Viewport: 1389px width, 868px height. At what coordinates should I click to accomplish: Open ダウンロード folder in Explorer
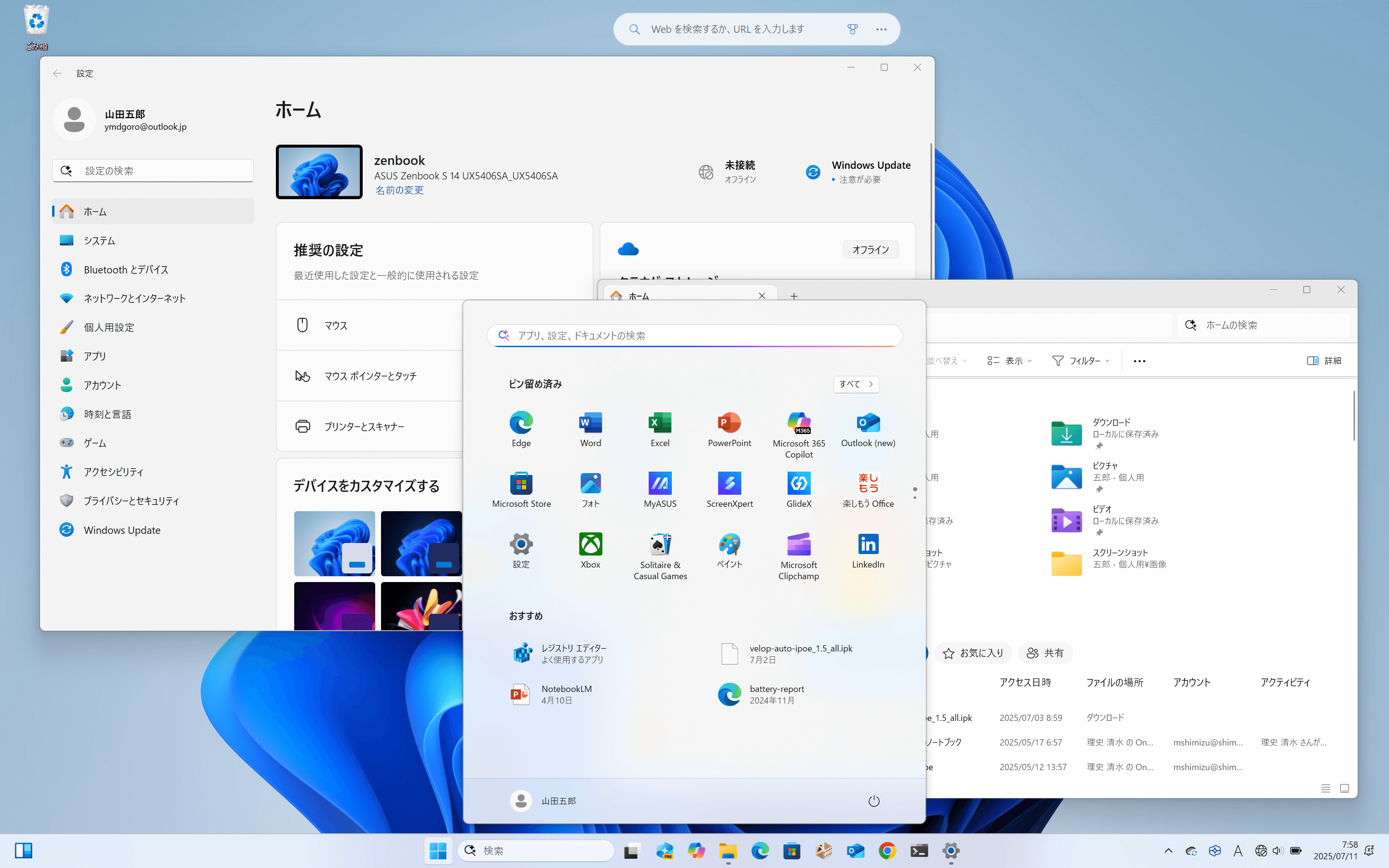coord(1105,434)
